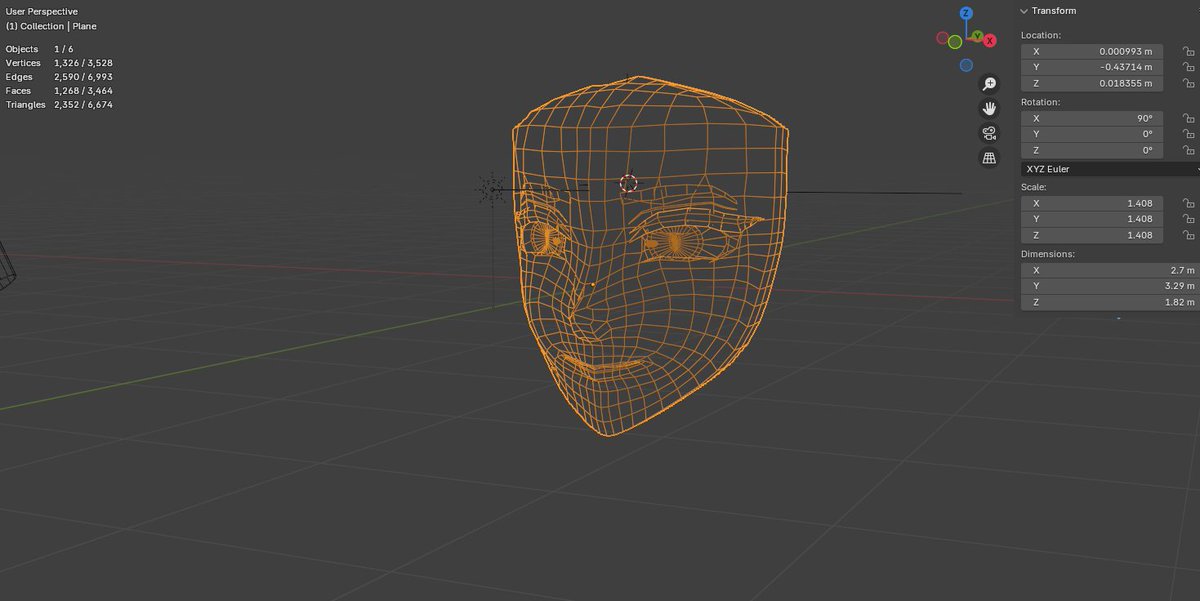Click the Dimensions Z field 1.82 m
The width and height of the screenshot is (1200, 601).
[1110, 302]
